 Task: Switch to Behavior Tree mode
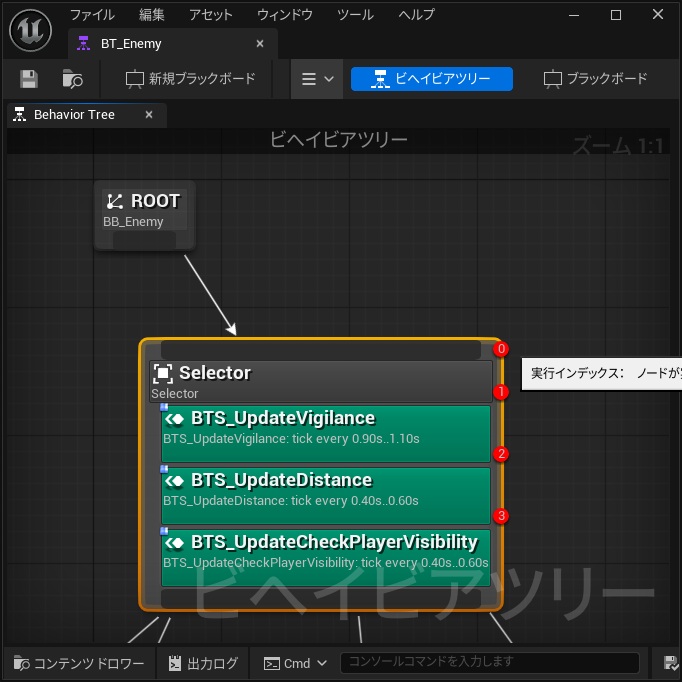coord(431,79)
